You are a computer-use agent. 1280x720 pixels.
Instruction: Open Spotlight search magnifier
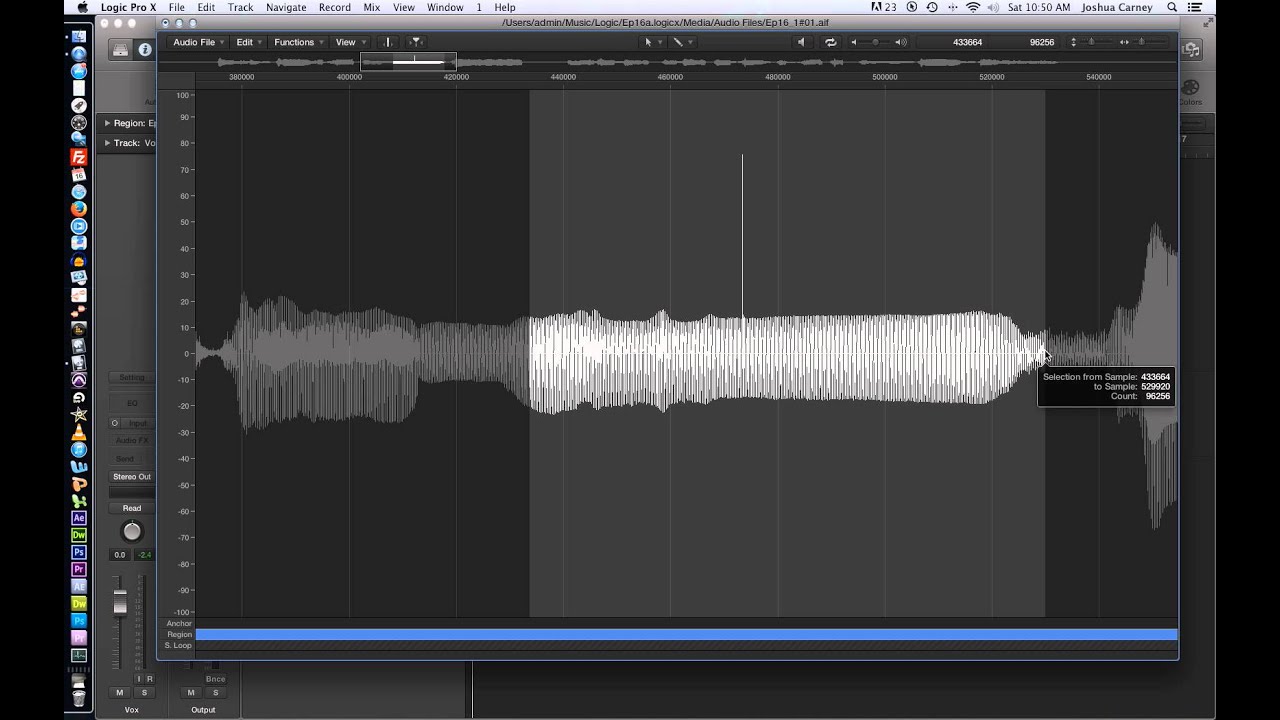tap(1172, 7)
